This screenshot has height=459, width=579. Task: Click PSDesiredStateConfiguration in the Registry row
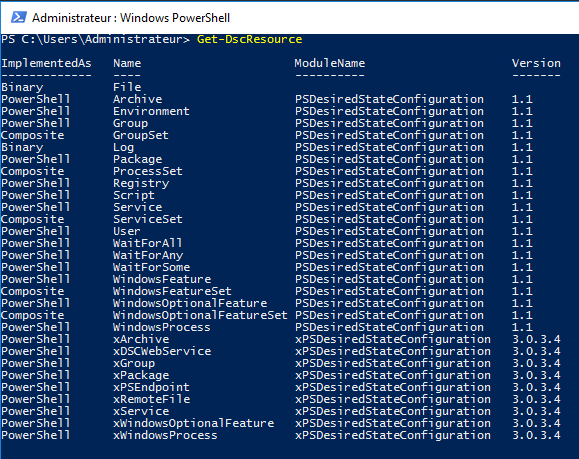tap(390, 183)
